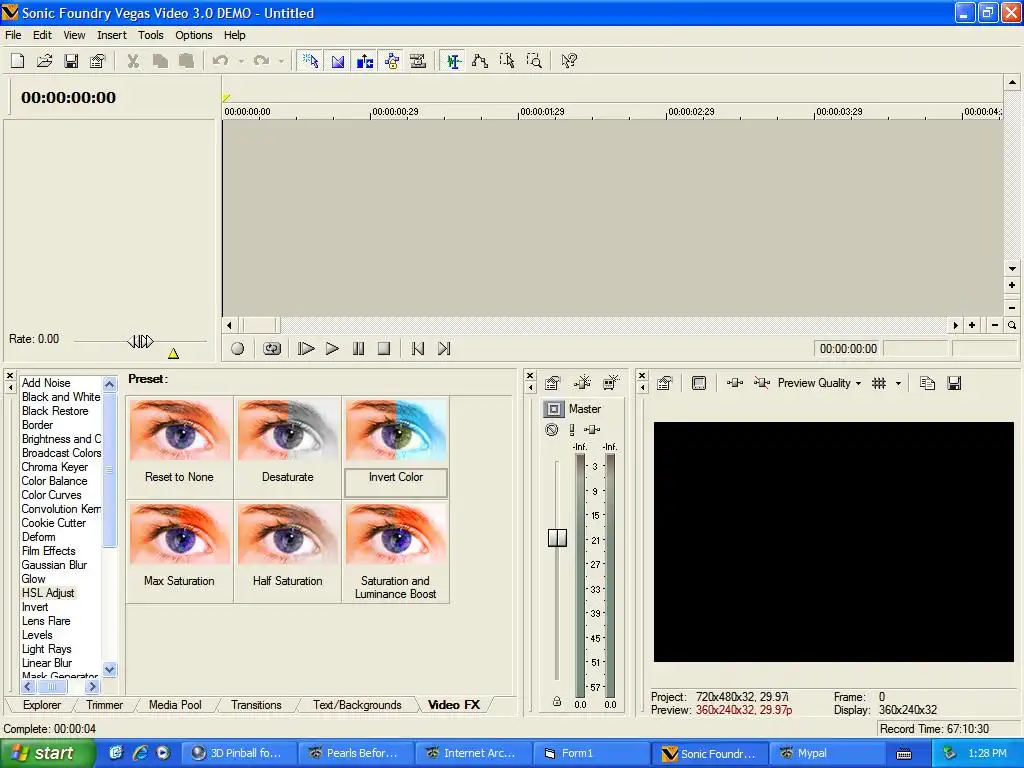
Task: Click the Windows start button
Action: click(47, 753)
